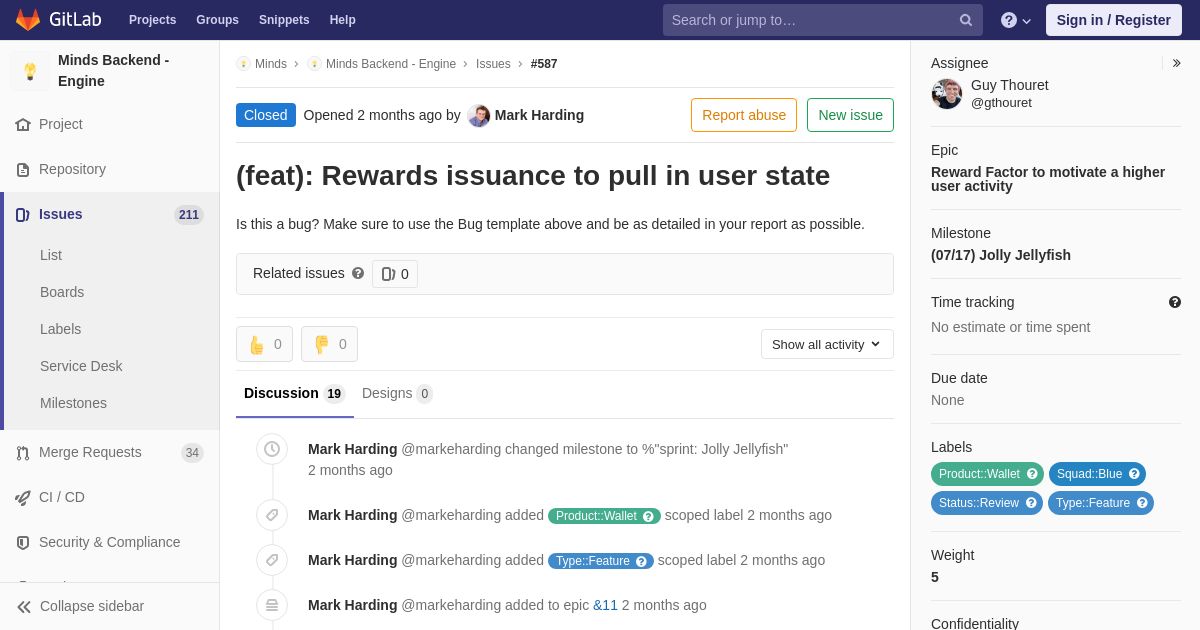Screen dimensions: 1200x630
Task: Click the #587 breadcrumb item
Action: [x=544, y=64]
